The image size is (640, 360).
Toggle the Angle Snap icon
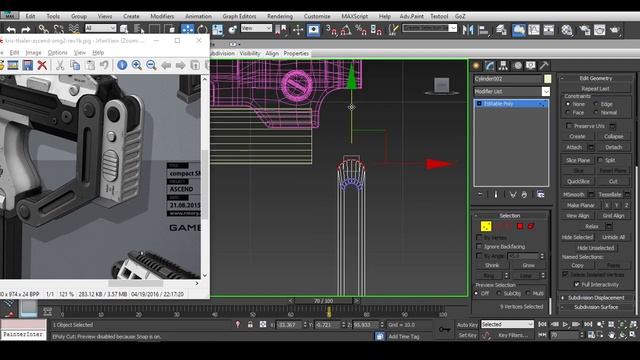click(x=346, y=29)
